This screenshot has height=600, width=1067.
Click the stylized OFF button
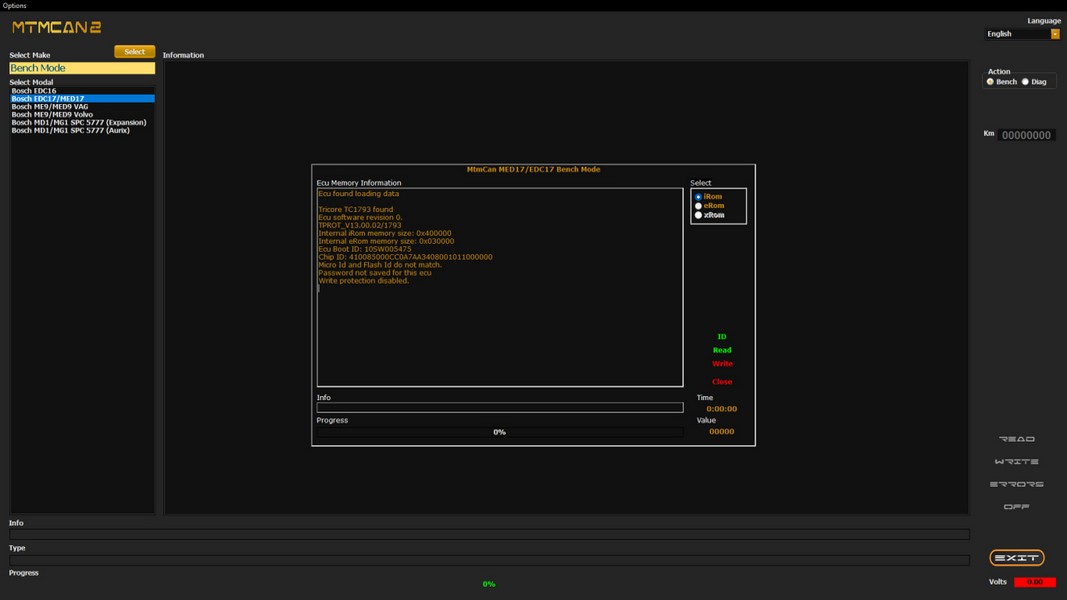(1017, 507)
